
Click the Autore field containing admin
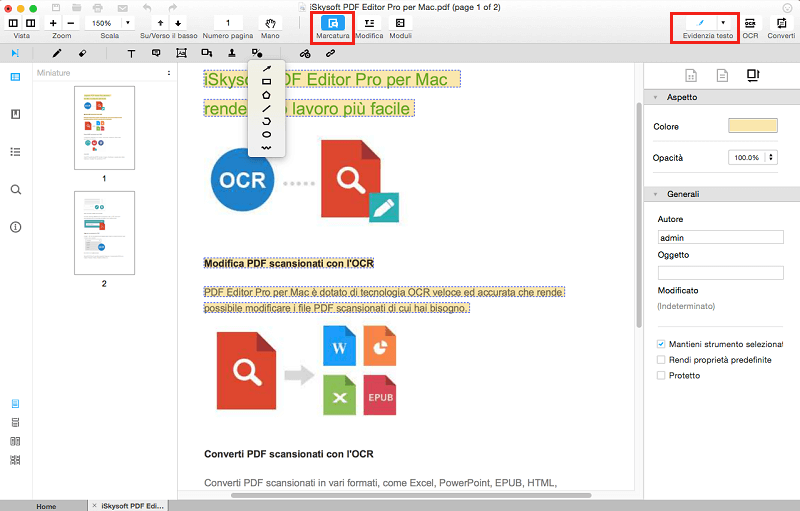(x=720, y=237)
